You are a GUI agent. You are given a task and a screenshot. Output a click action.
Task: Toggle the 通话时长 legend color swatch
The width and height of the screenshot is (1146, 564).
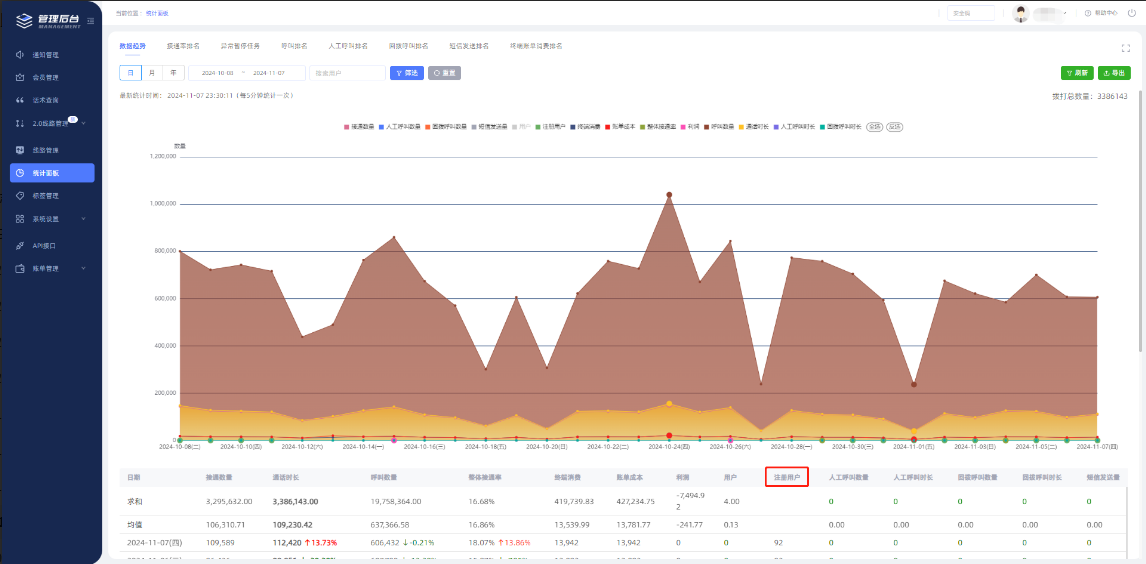pos(743,127)
